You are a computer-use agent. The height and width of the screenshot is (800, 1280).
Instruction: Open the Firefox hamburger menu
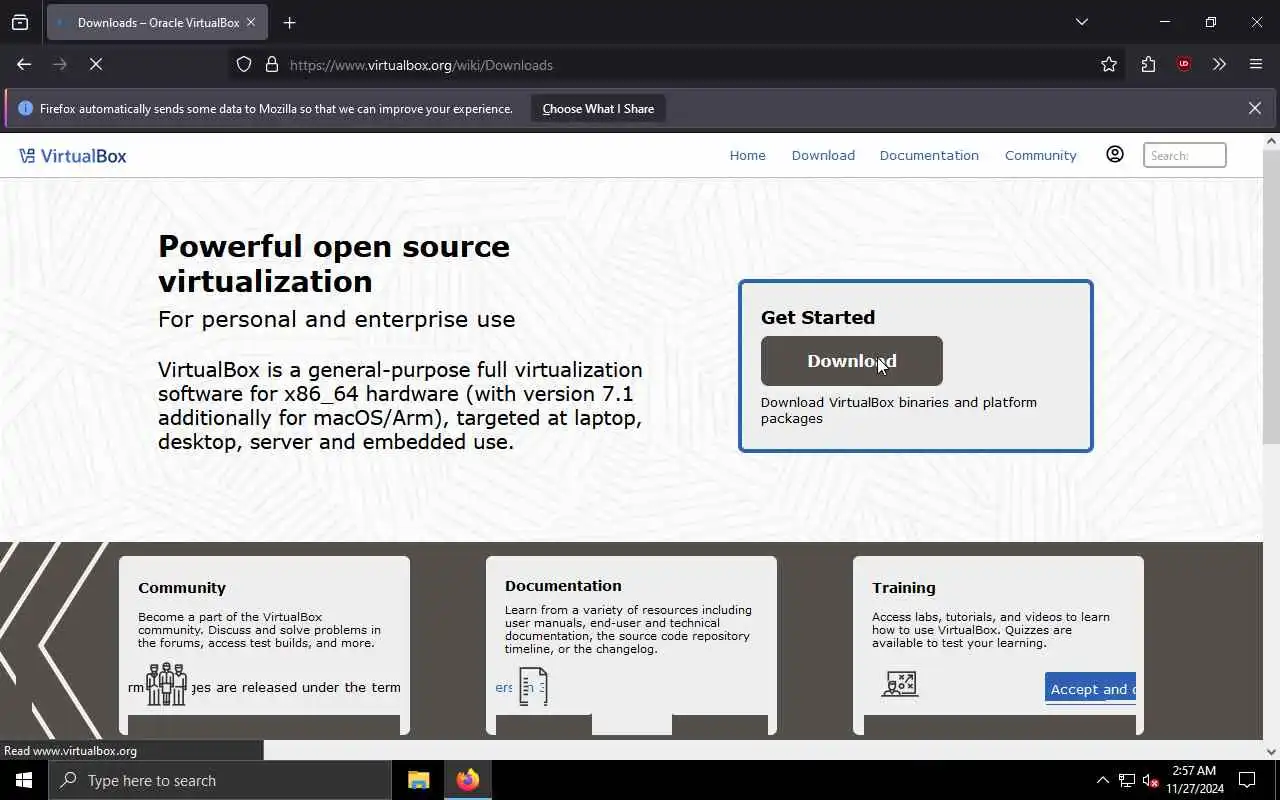pyautogui.click(x=1256, y=65)
